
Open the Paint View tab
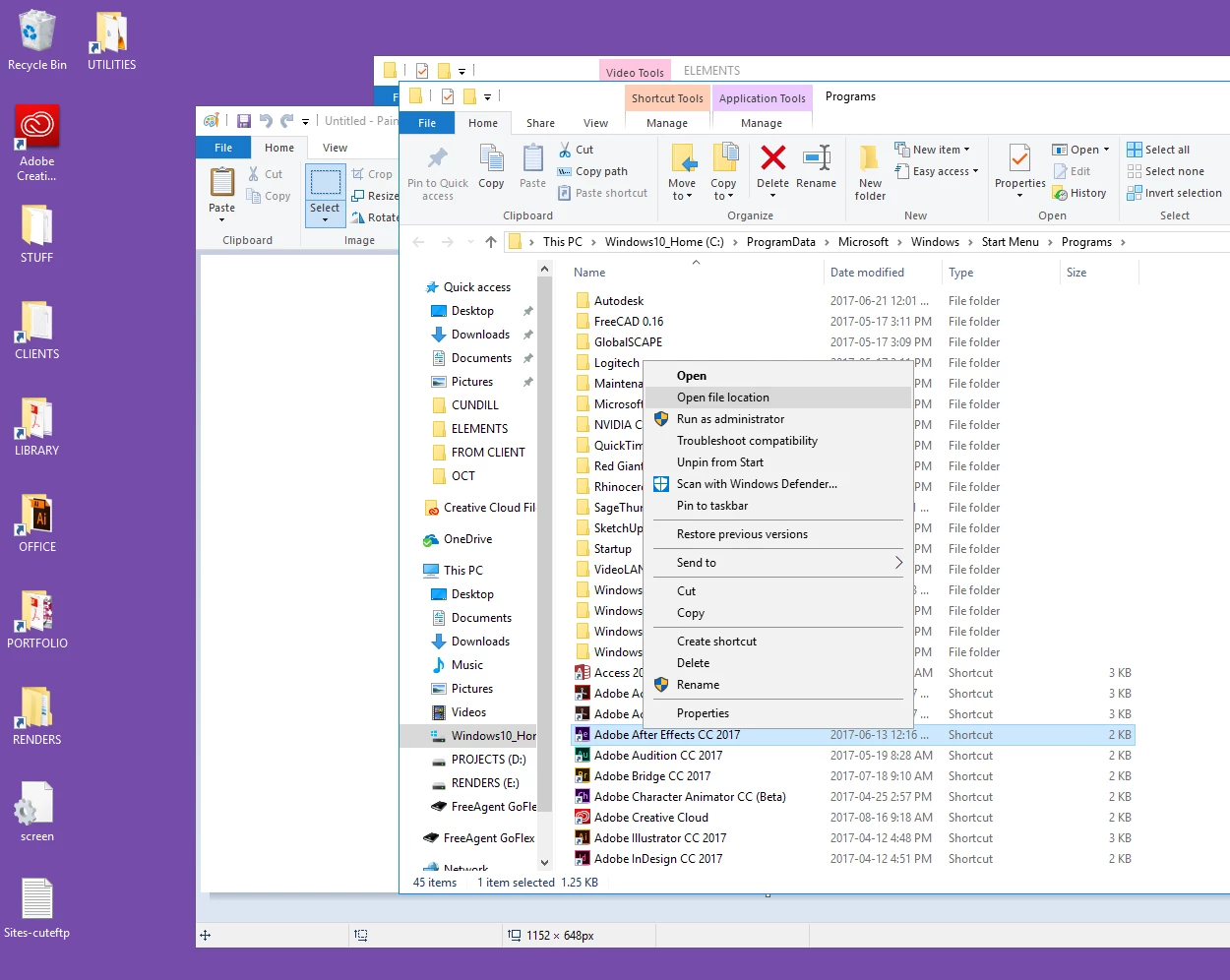tap(335, 148)
